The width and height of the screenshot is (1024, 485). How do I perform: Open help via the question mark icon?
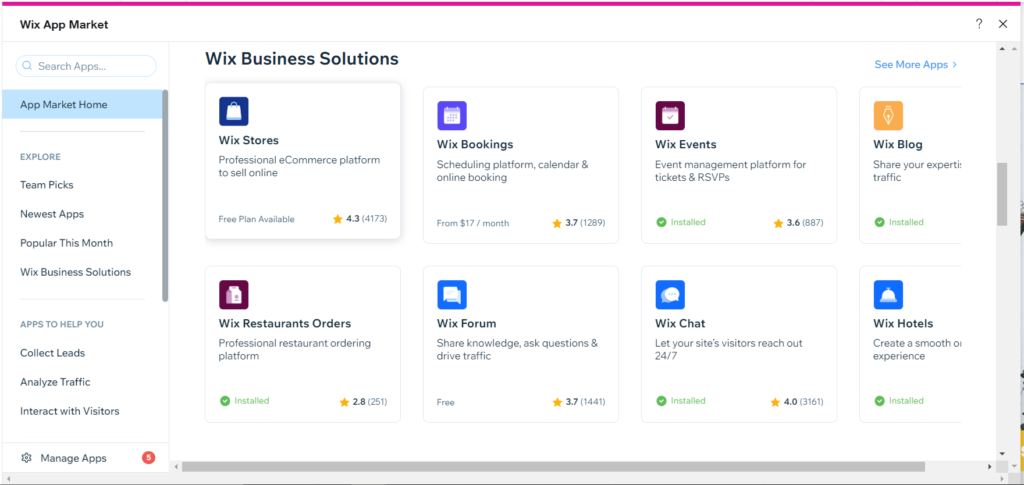pyautogui.click(x=979, y=24)
